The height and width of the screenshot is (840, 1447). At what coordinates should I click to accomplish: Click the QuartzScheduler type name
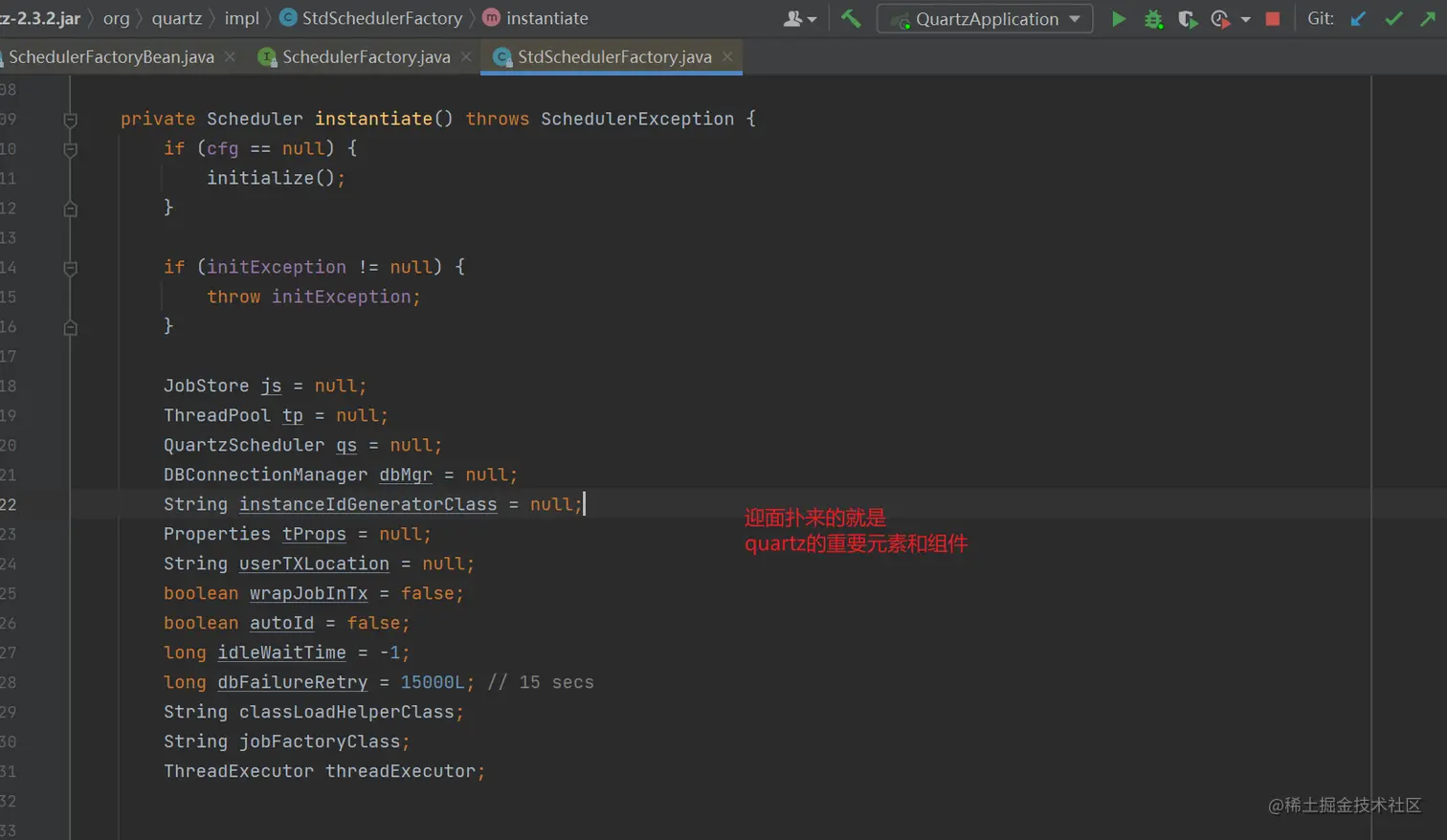click(x=244, y=445)
